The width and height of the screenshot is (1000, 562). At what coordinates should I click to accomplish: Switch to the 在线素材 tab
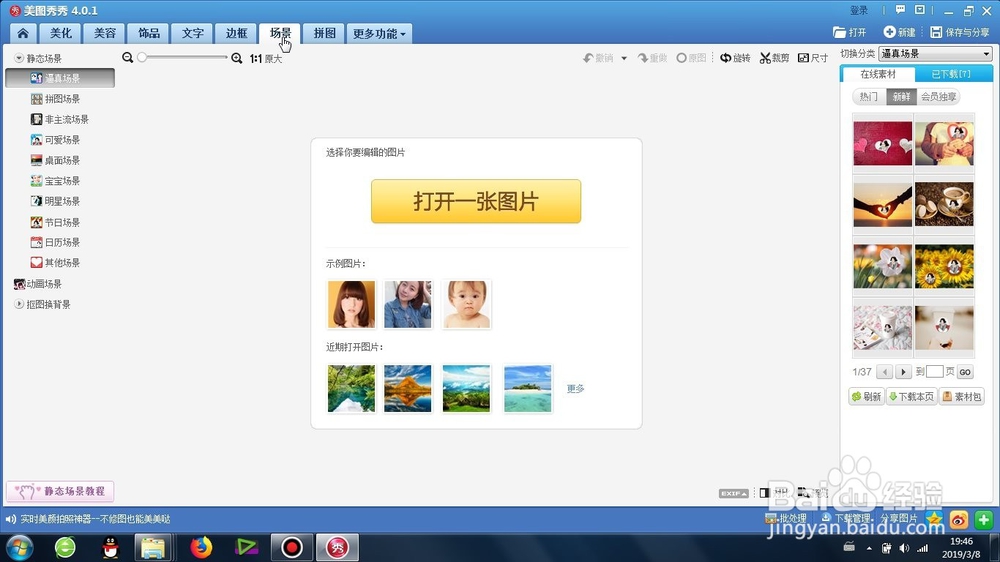878,74
